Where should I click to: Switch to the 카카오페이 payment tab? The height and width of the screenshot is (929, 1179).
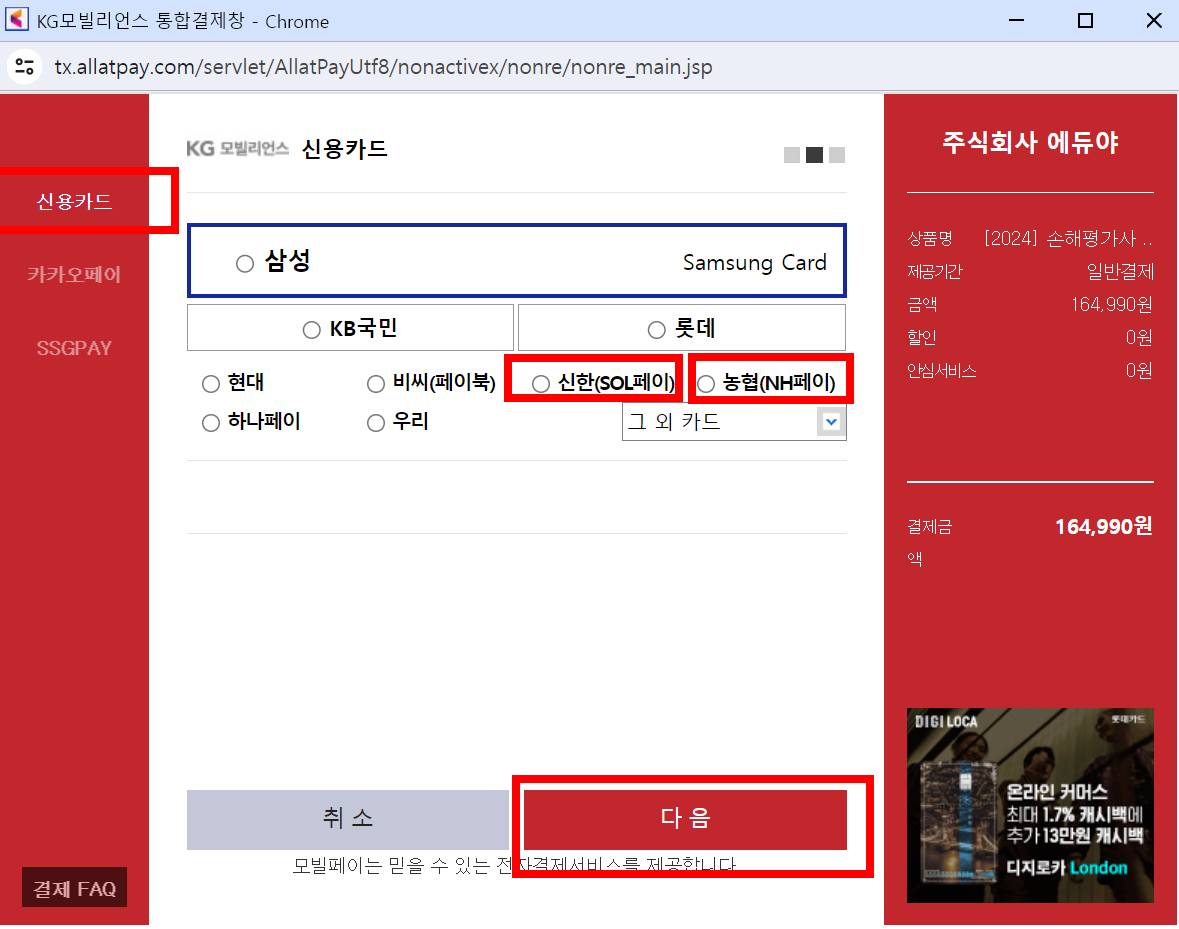point(74,274)
